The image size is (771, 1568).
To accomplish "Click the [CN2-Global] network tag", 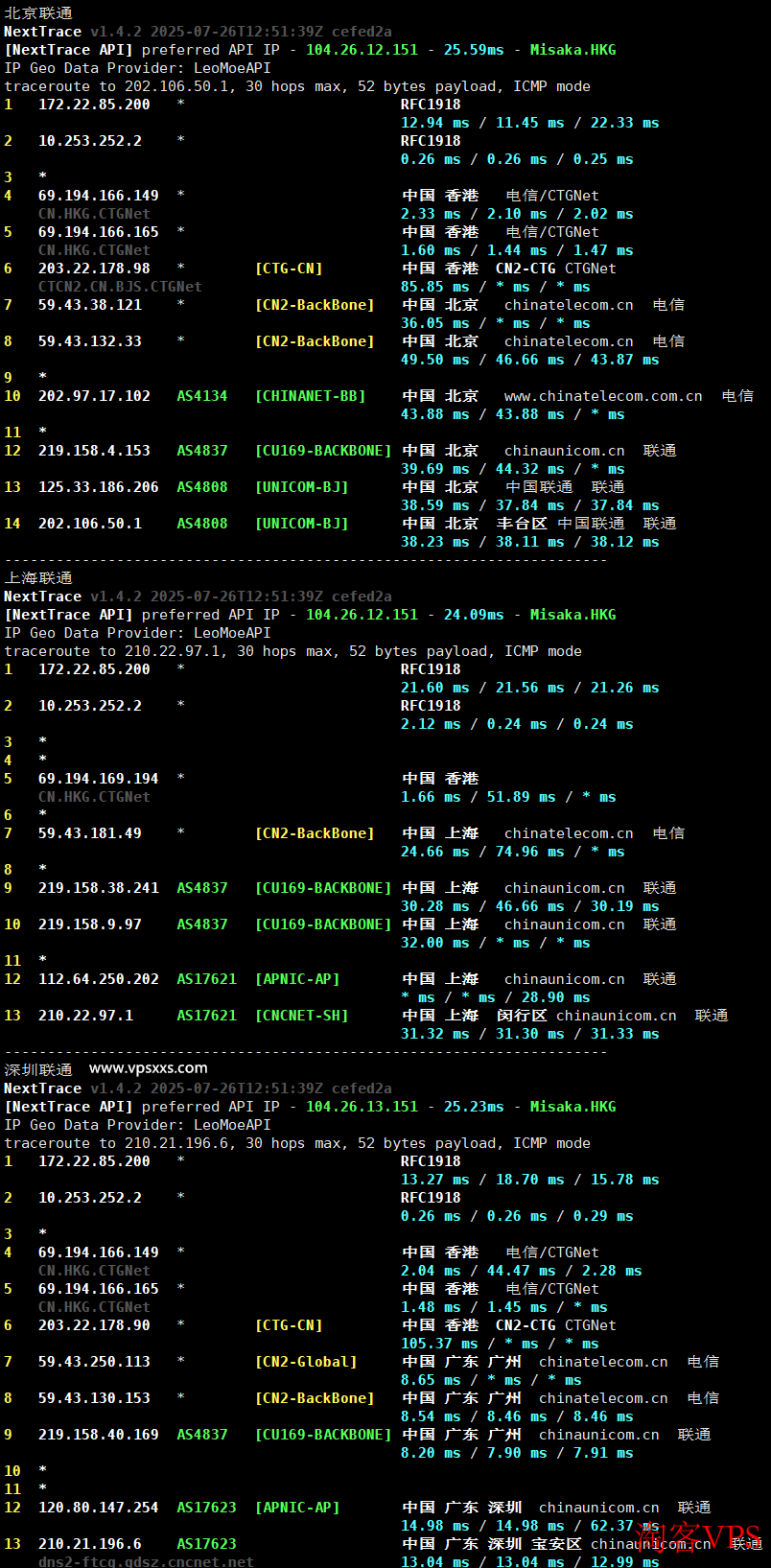I will pyautogui.click(x=306, y=1362).
